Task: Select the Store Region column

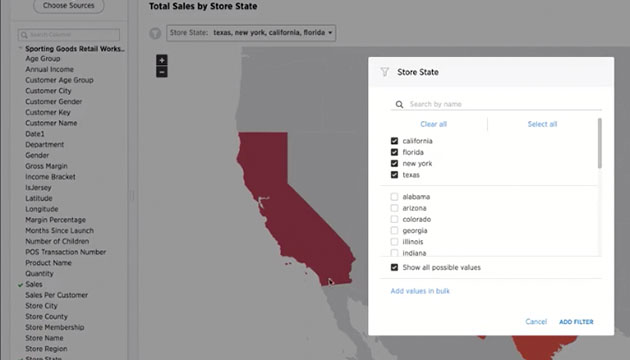Action: [x=46, y=349]
